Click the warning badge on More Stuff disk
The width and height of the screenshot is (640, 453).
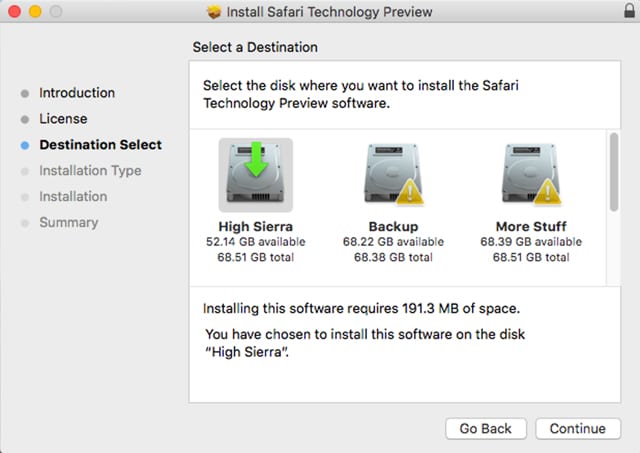coord(550,196)
